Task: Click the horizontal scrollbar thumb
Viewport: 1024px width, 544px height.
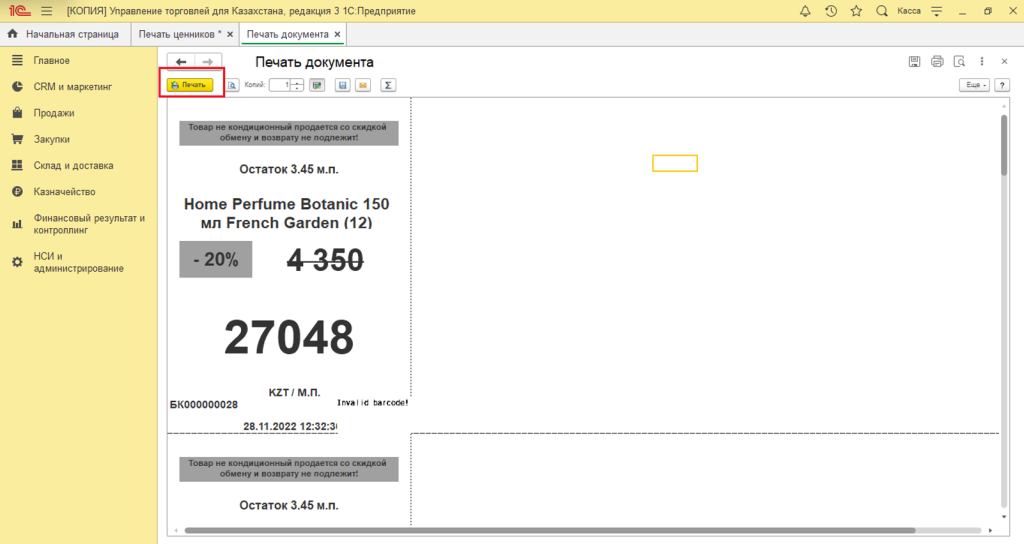Action: [x=550, y=530]
